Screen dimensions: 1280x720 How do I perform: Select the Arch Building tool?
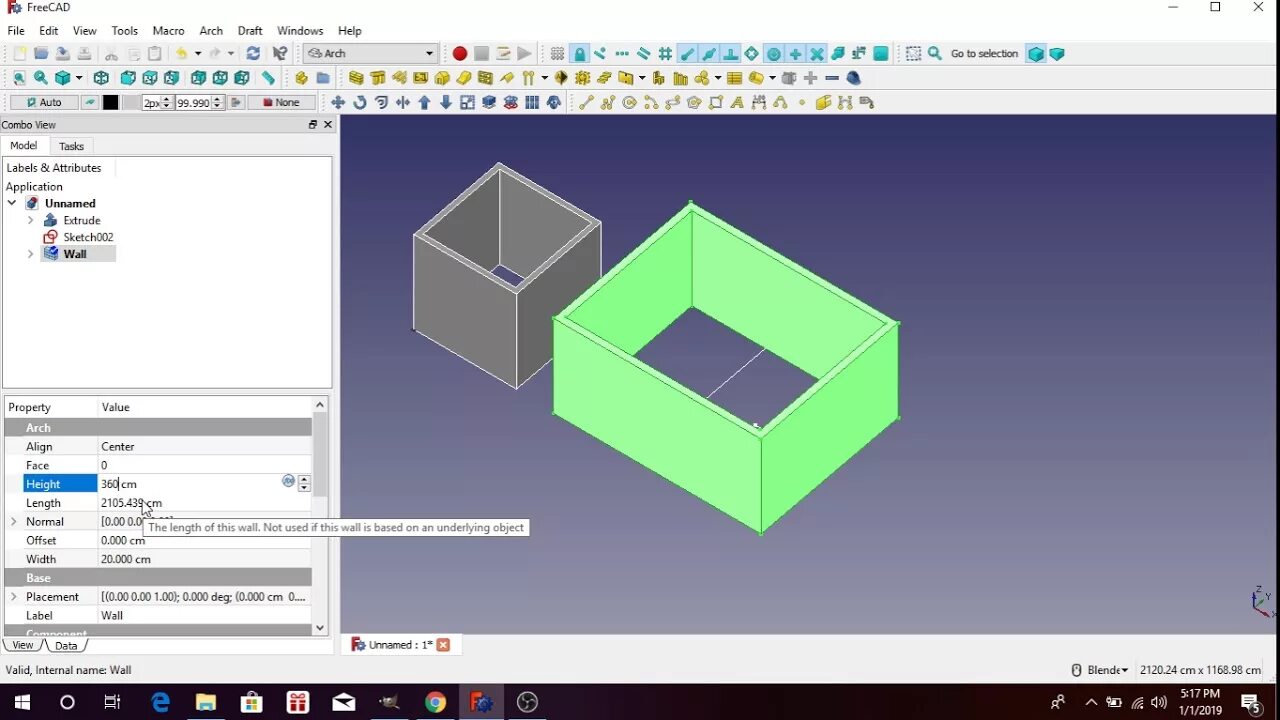coord(442,78)
